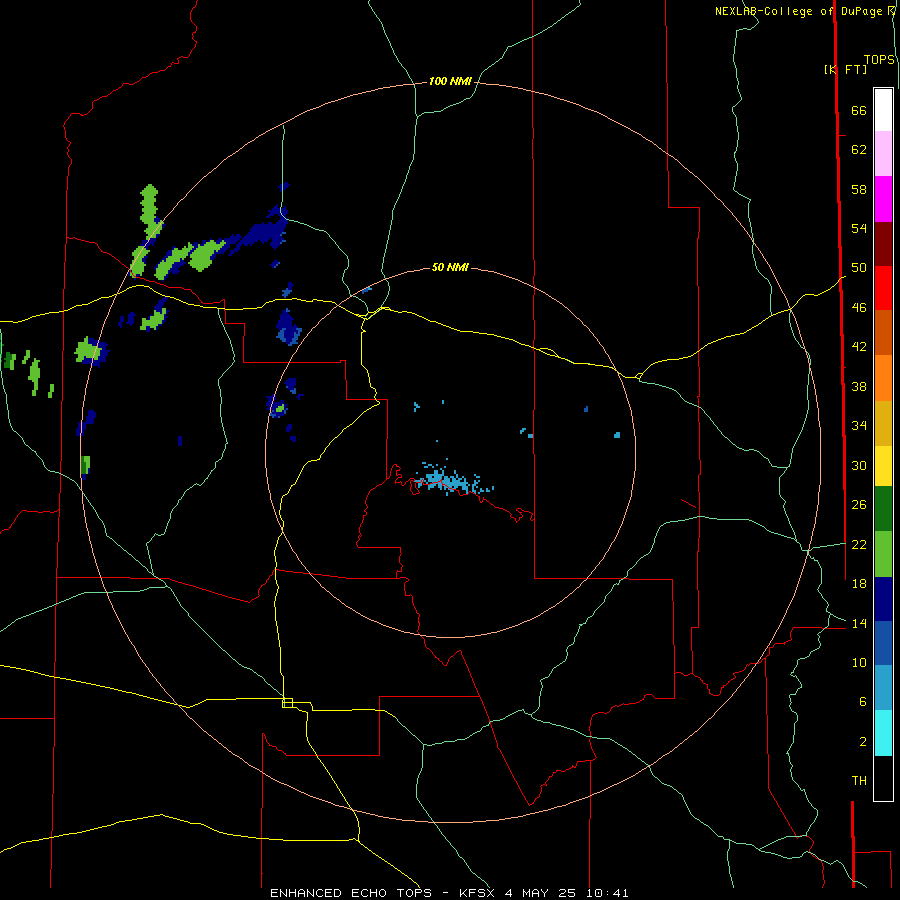Click the dark green legend swatch
Image resolution: width=900 pixels, height=900 pixels.
tap(883, 509)
